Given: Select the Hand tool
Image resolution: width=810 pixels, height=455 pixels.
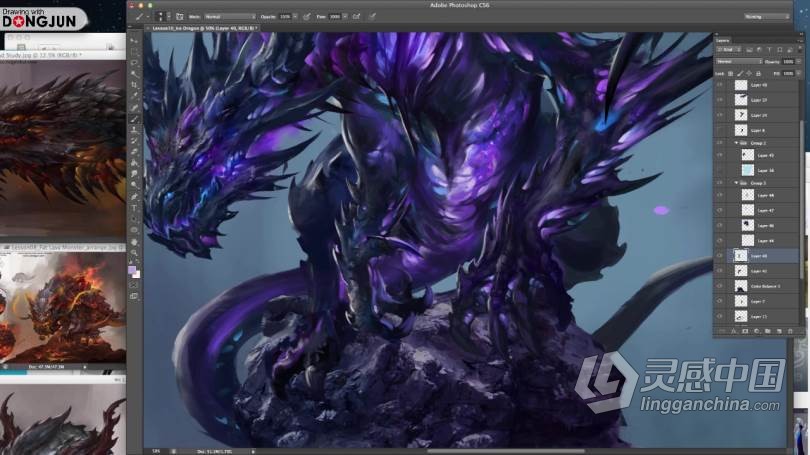Looking at the screenshot, I should click(134, 242).
